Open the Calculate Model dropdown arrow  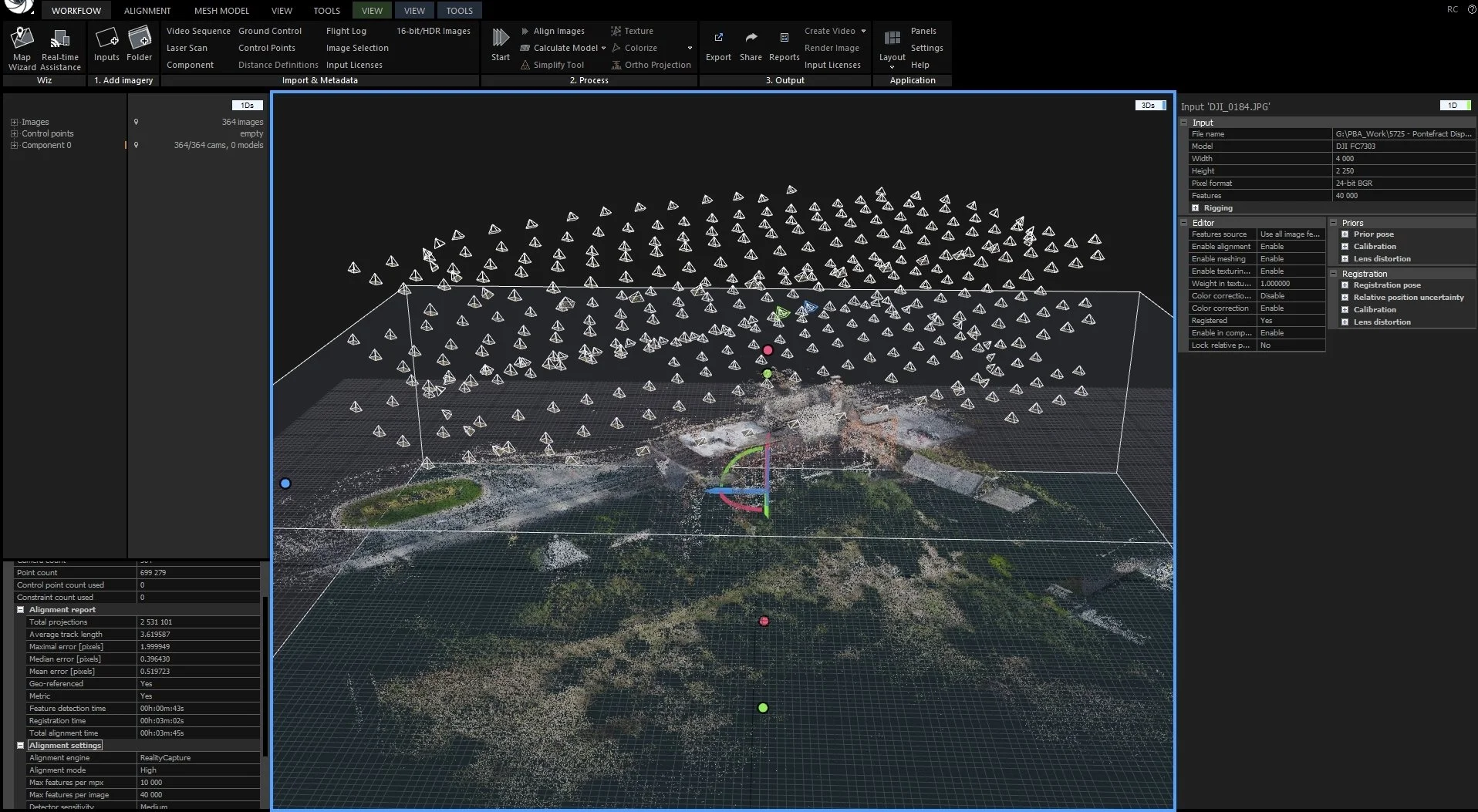[604, 48]
